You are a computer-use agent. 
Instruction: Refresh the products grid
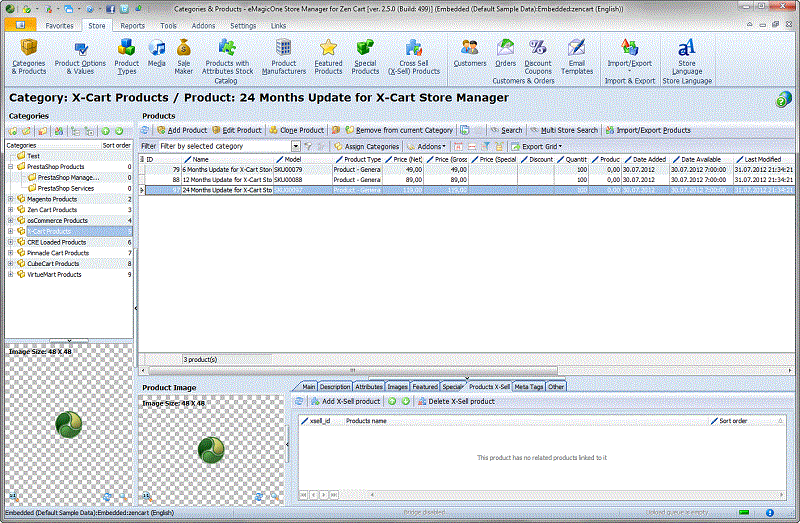pos(145,130)
